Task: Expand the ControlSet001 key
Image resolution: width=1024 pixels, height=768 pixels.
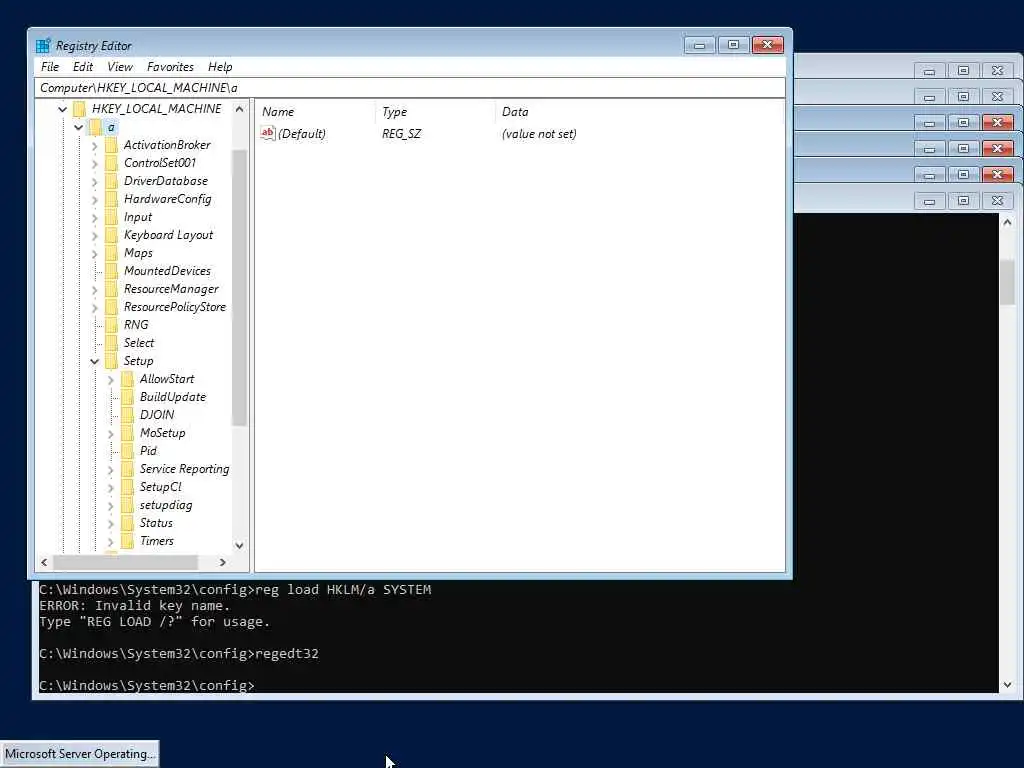Action: point(95,163)
